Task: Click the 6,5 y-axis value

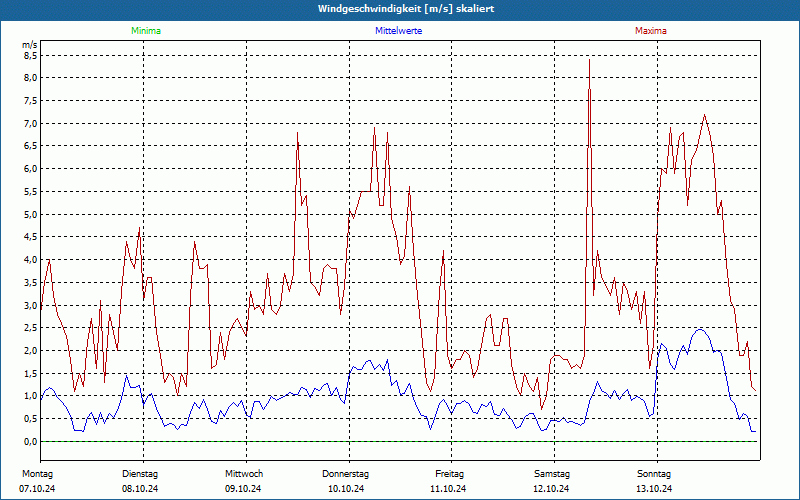Action: (x=31, y=146)
